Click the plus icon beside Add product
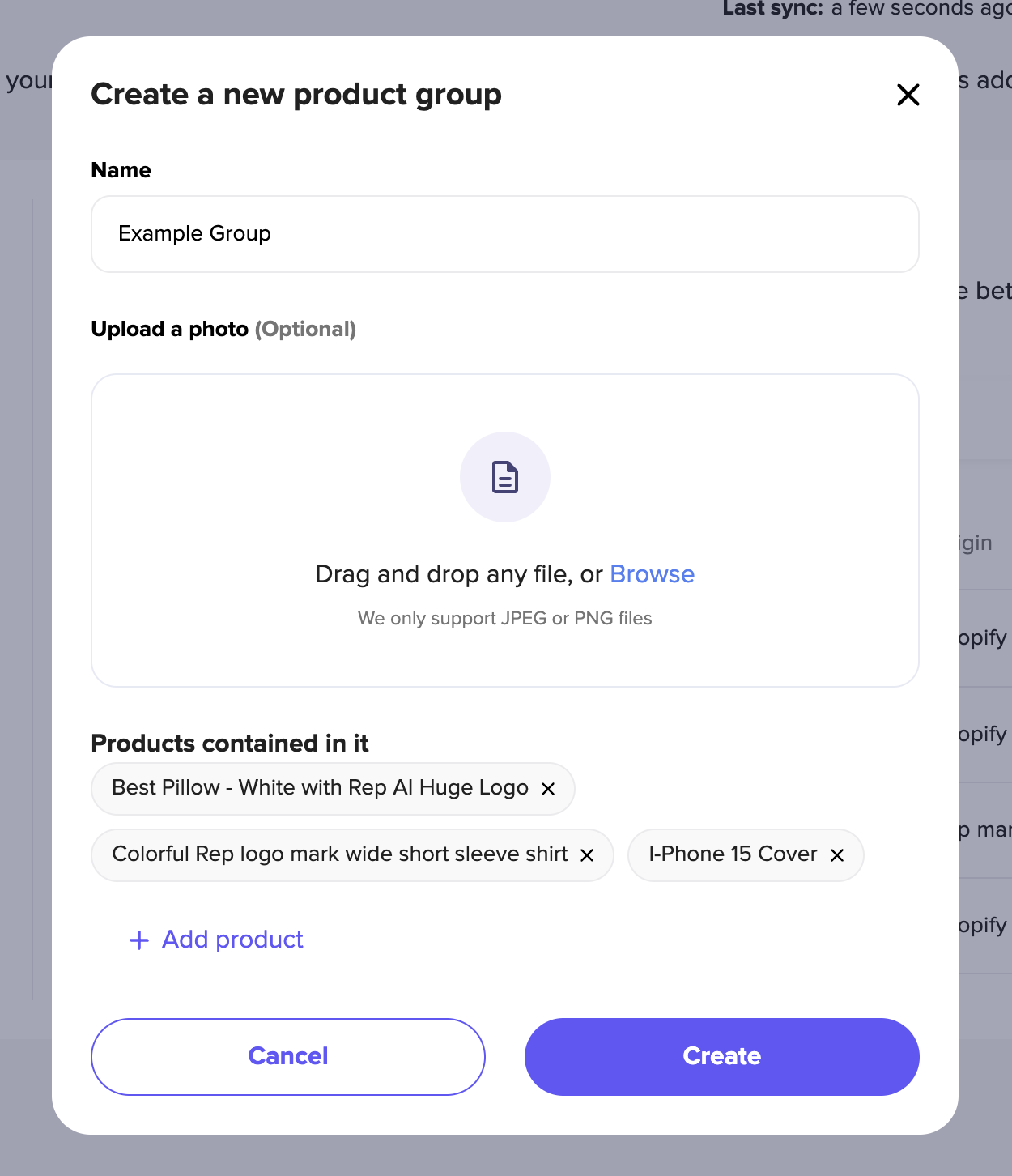Screen dimensions: 1012x1176 (139, 940)
